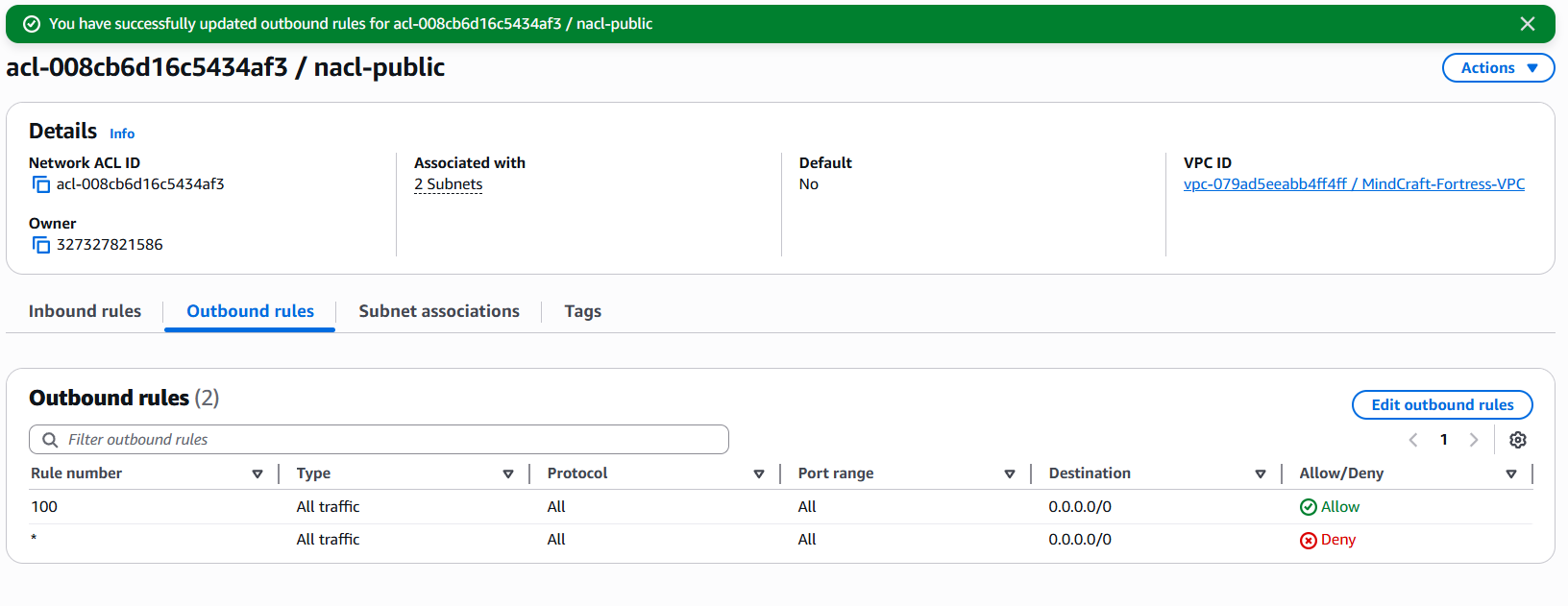
Task: Switch to the Tags tab
Action: [x=582, y=311]
